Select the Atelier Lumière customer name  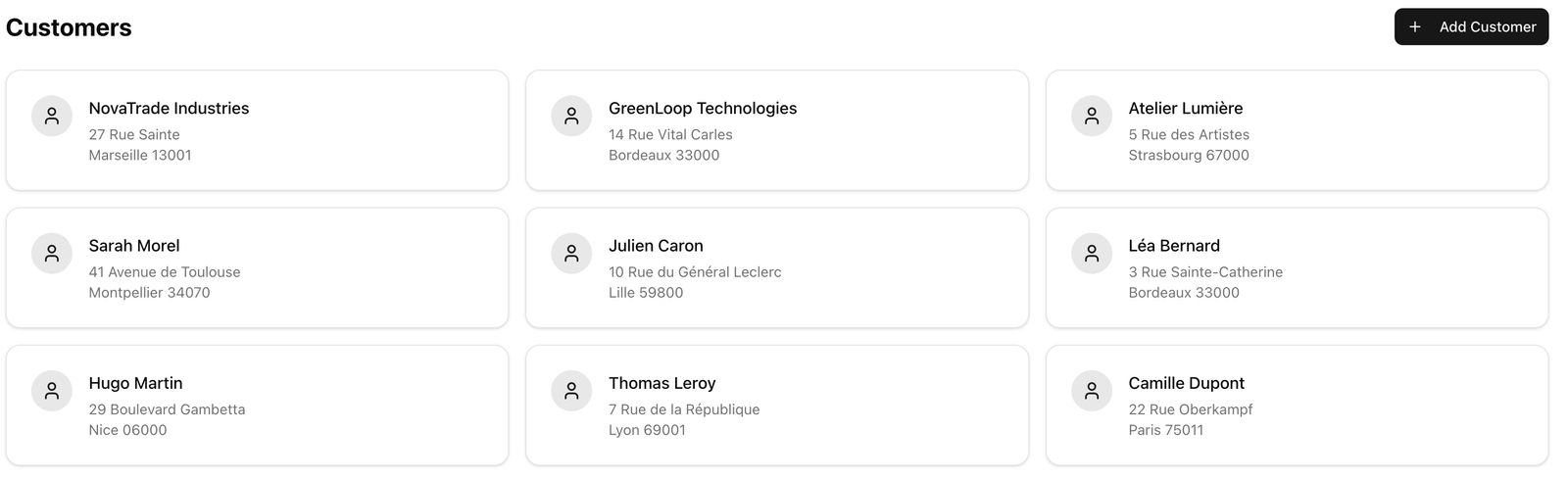(x=1185, y=109)
